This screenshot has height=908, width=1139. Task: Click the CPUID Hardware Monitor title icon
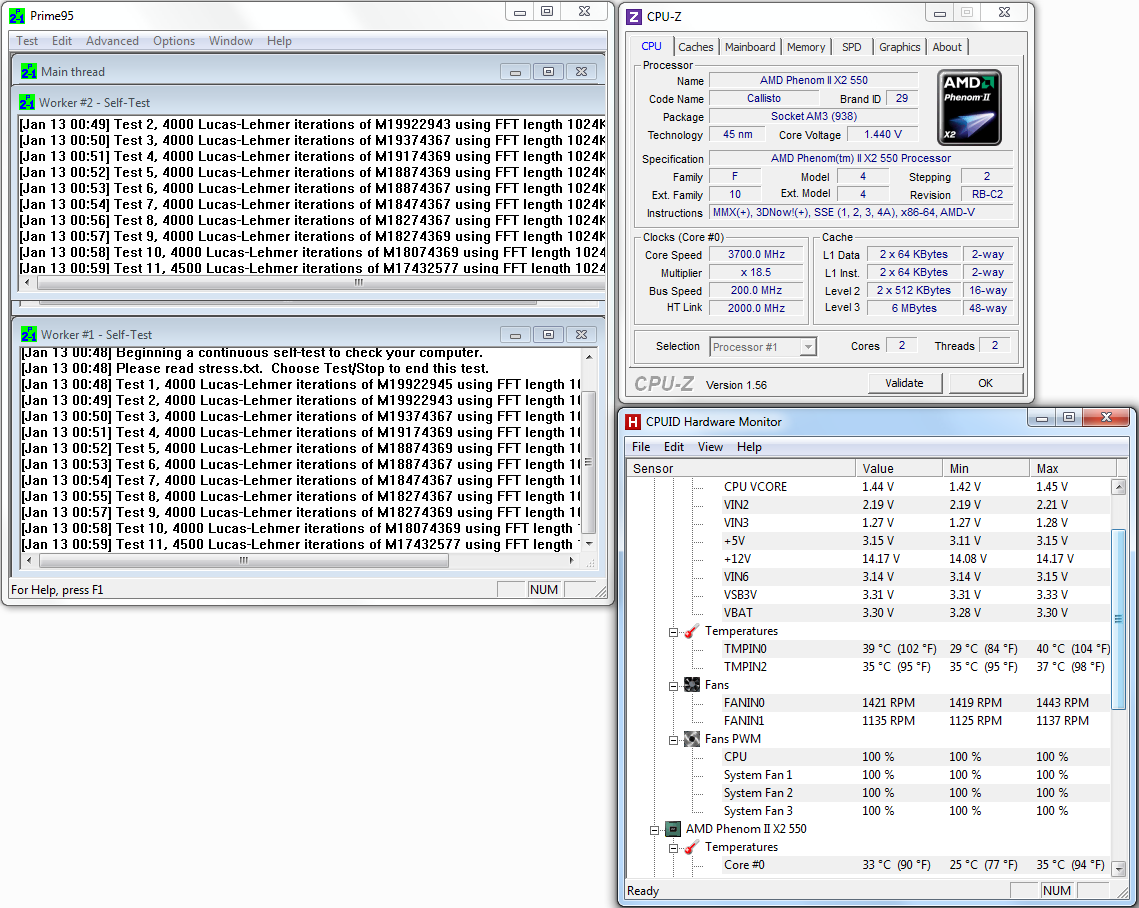click(x=632, y=421)
